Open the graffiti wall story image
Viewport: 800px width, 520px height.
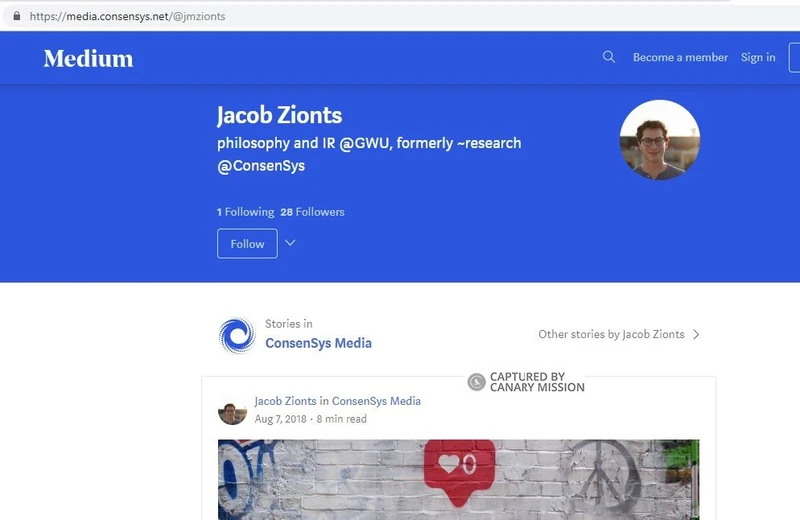[x=458, y=480]
